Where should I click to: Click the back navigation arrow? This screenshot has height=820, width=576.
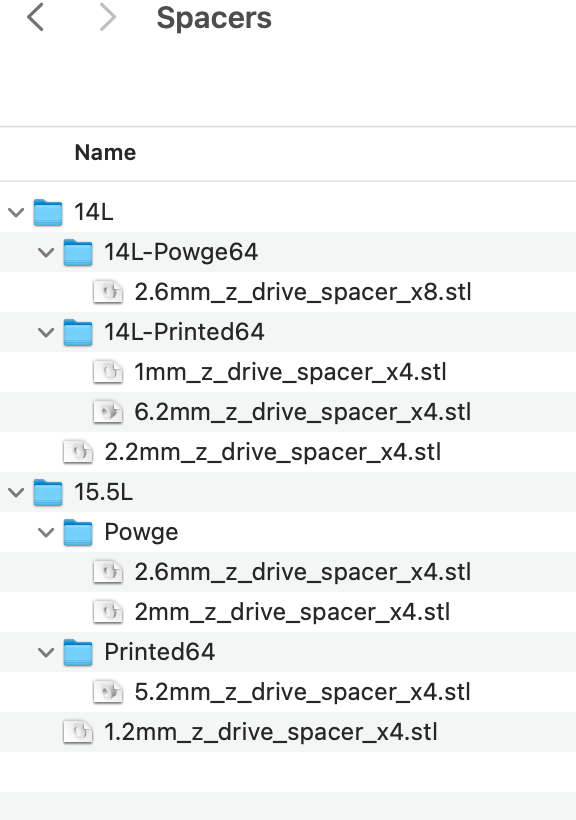click(x=36, y=17)
